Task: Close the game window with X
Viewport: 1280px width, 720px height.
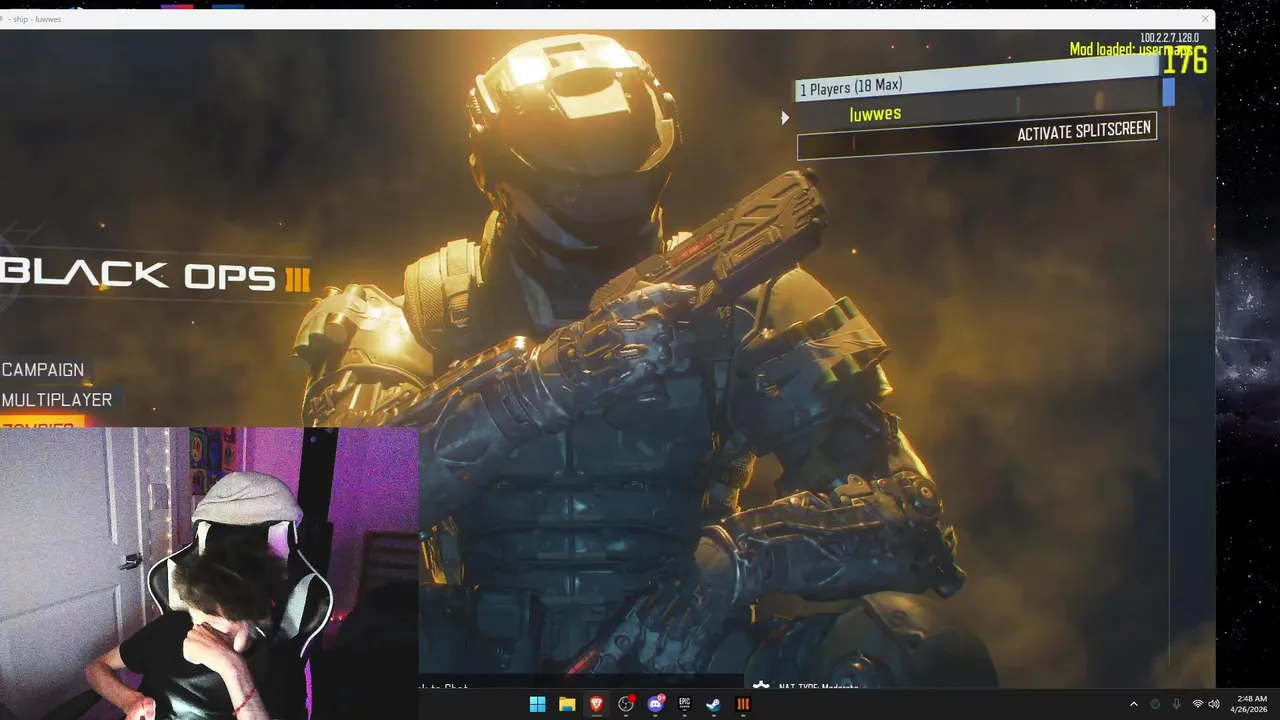Action: [x=1205, y=19]
